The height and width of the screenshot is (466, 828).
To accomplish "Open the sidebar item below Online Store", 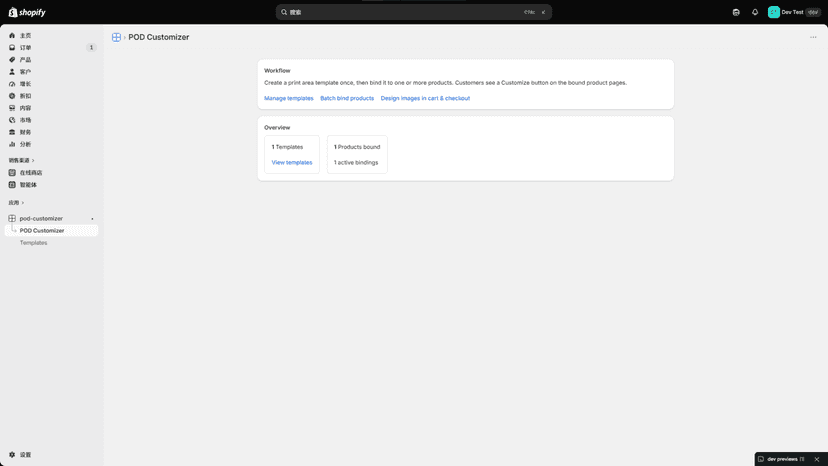I will click(x=51, y=185).
